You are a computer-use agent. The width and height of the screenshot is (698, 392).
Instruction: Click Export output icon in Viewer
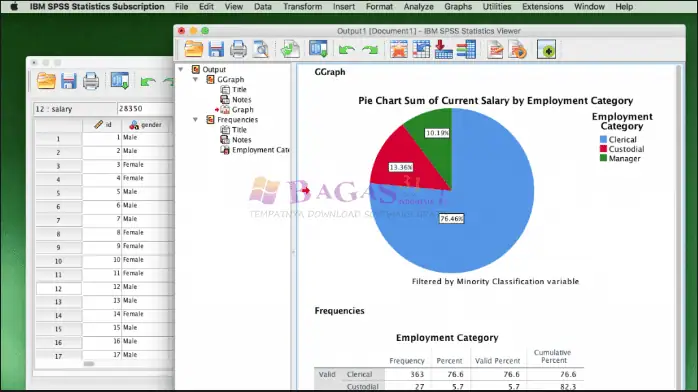pyautogui.click(x=290, y=49)
